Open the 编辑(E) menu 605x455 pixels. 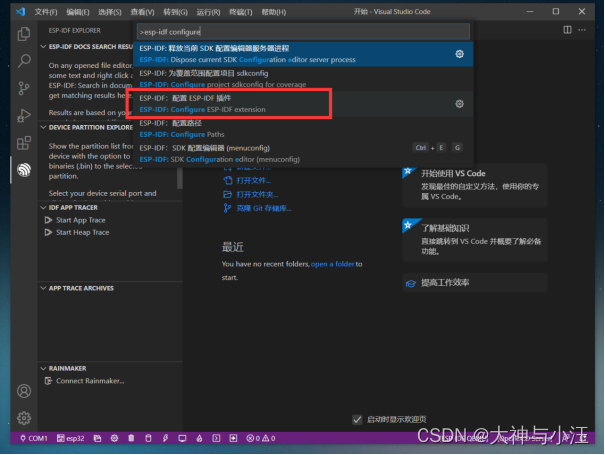(78, 12)
